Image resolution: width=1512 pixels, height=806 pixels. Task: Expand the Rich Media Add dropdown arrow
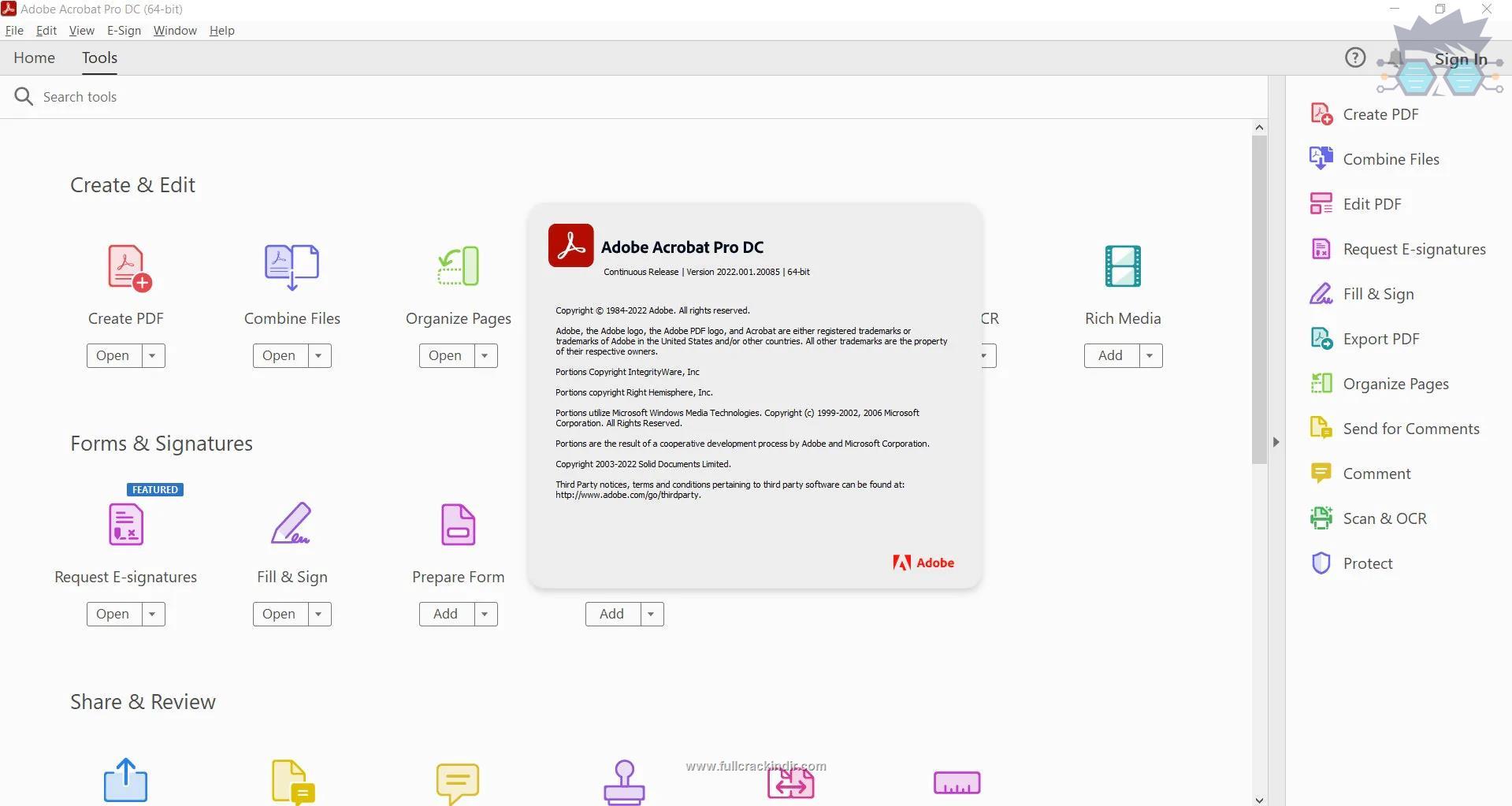[x=1150, y=355]
